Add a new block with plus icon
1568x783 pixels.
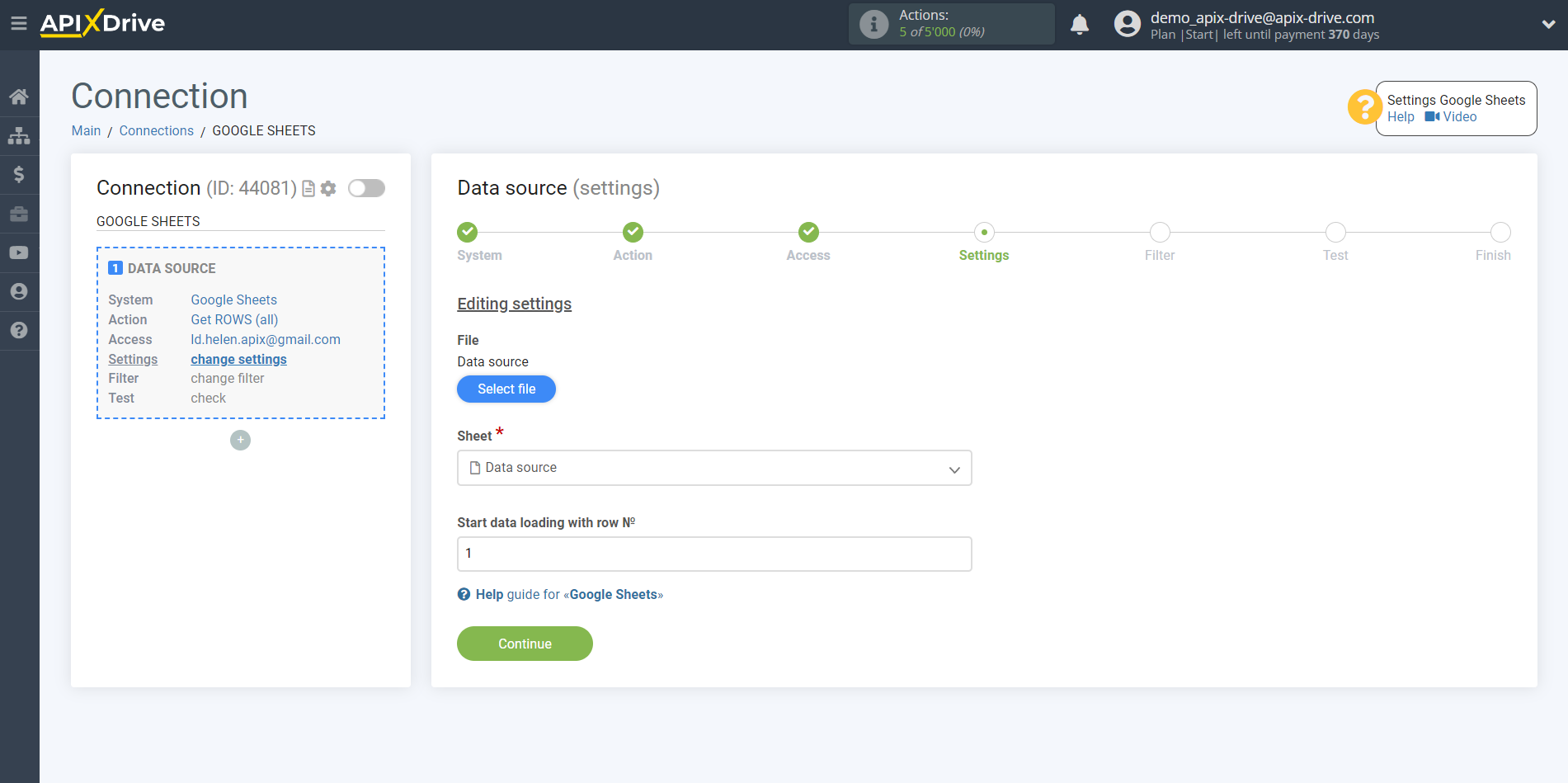pos(240,440)
